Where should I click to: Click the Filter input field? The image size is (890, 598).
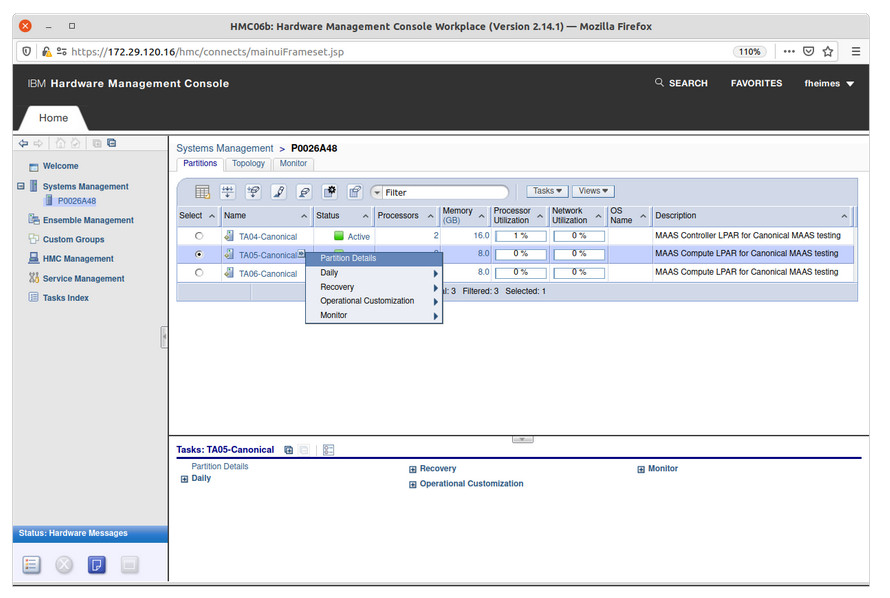(x=443, y=192)
